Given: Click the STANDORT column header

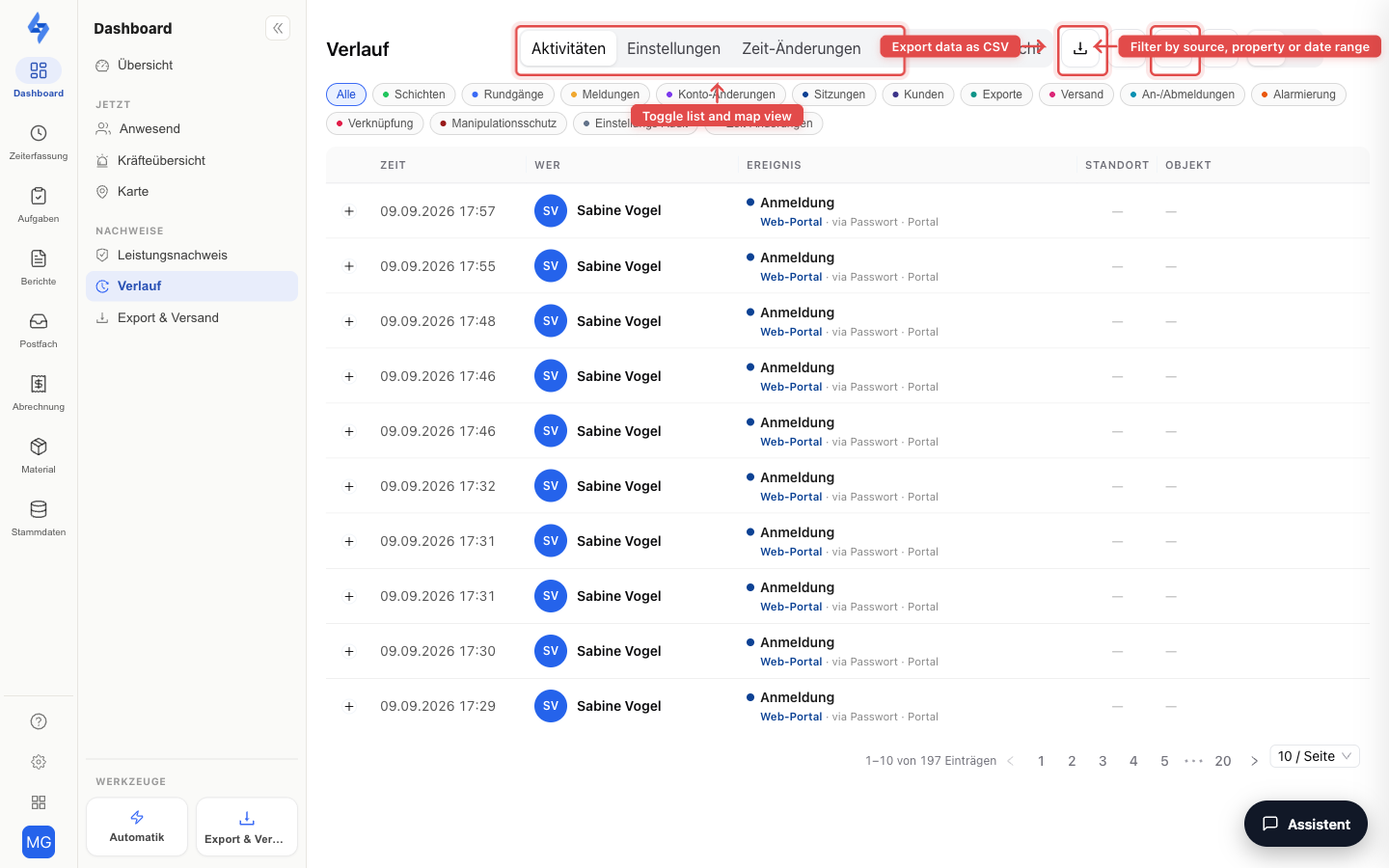Looking at the screenshot, I should pyautogui.click(x=1117, y=165).
